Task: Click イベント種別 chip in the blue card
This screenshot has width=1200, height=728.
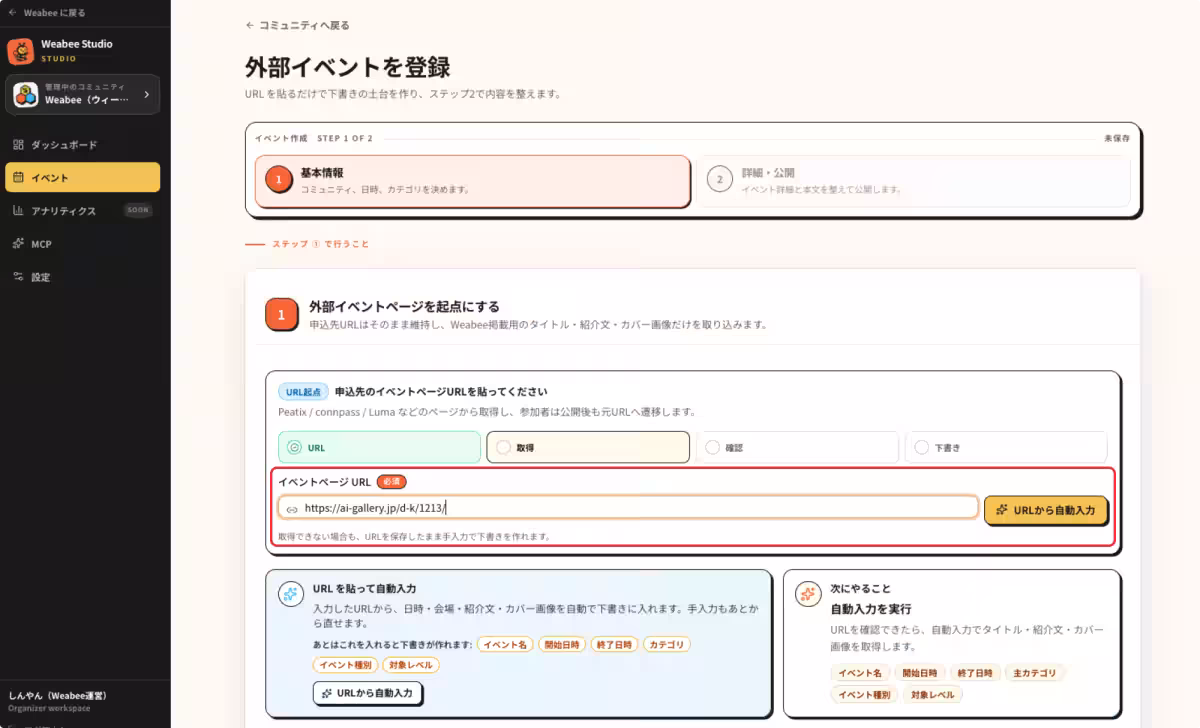Action: 345,665
